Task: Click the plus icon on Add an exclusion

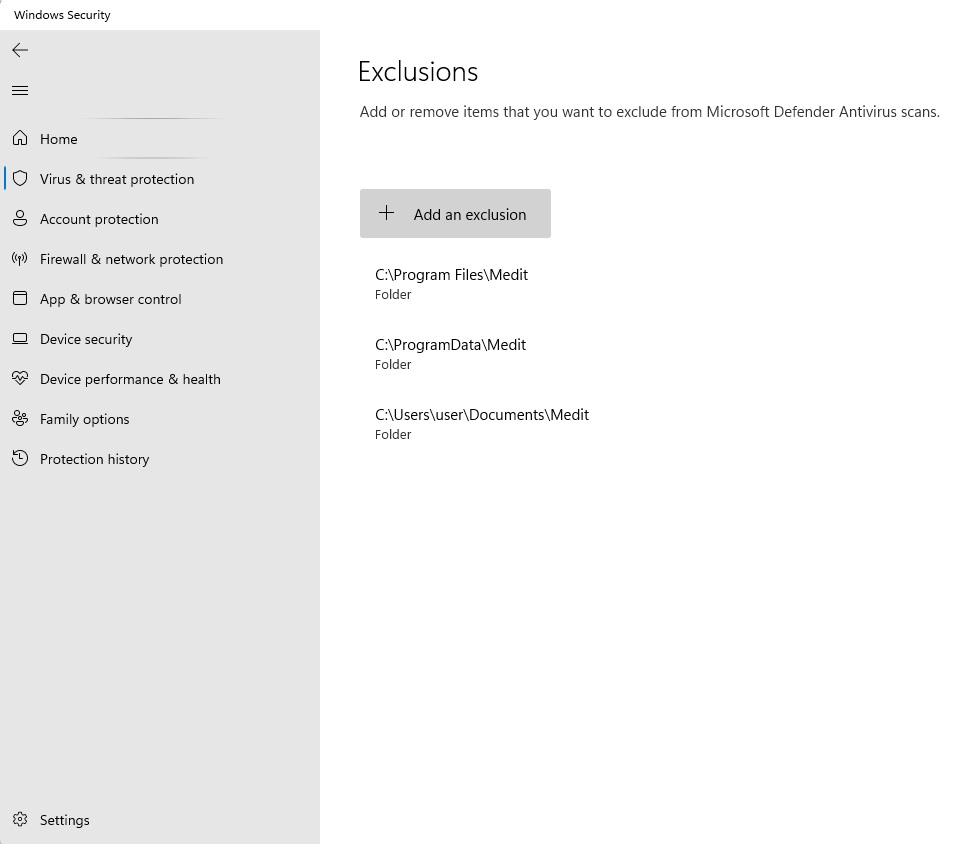Action: coord(386,213)
